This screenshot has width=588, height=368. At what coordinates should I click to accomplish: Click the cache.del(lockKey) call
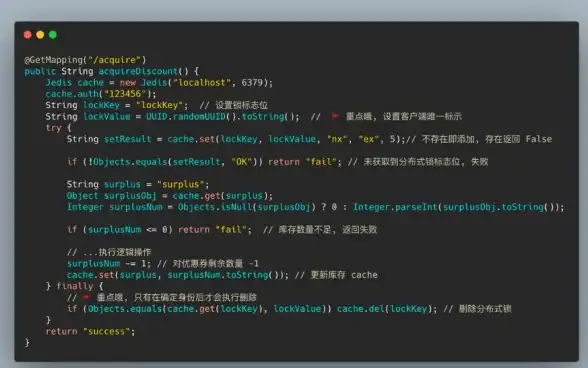click(384, 309)
